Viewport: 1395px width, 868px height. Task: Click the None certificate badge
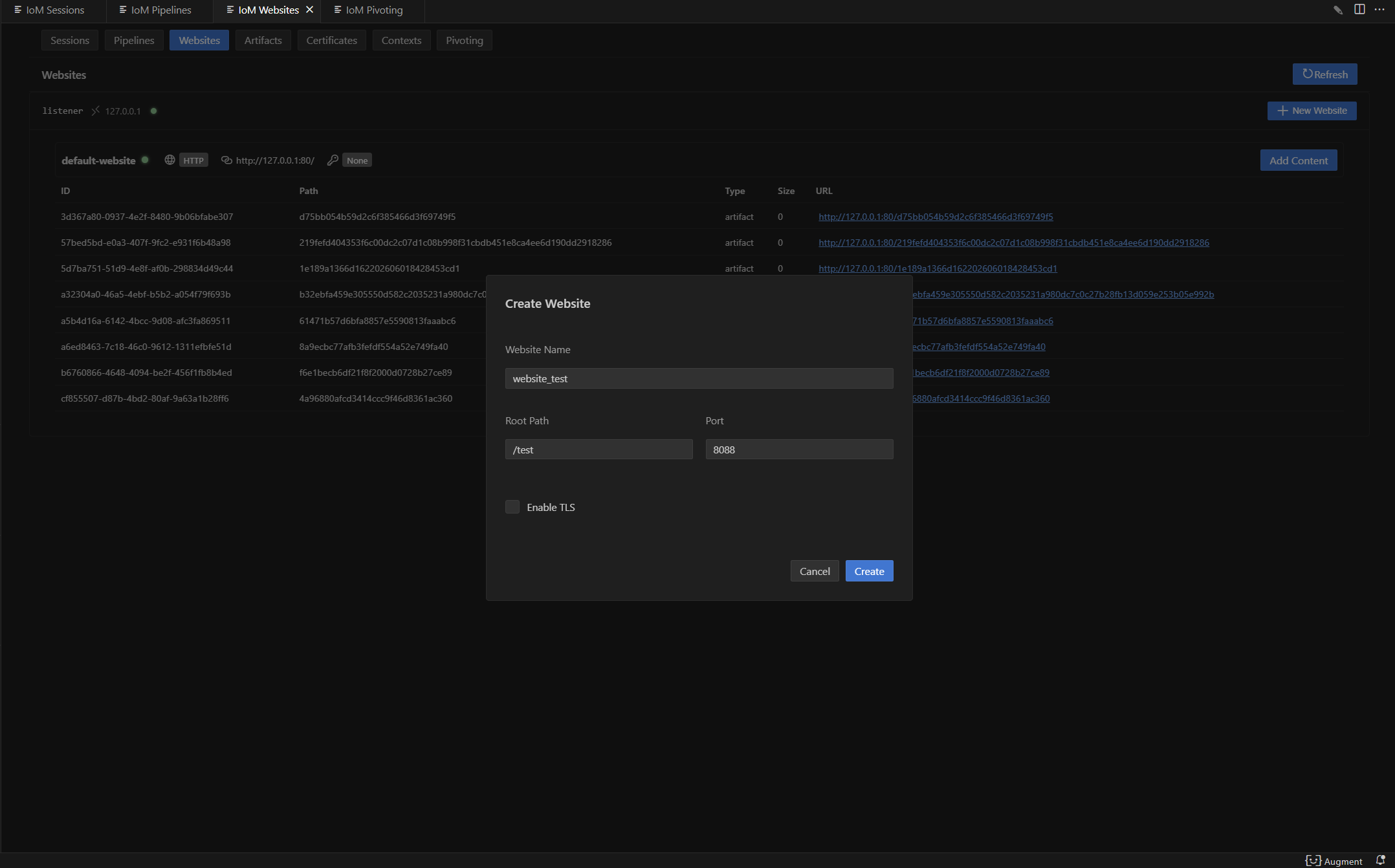coord(357,160)
